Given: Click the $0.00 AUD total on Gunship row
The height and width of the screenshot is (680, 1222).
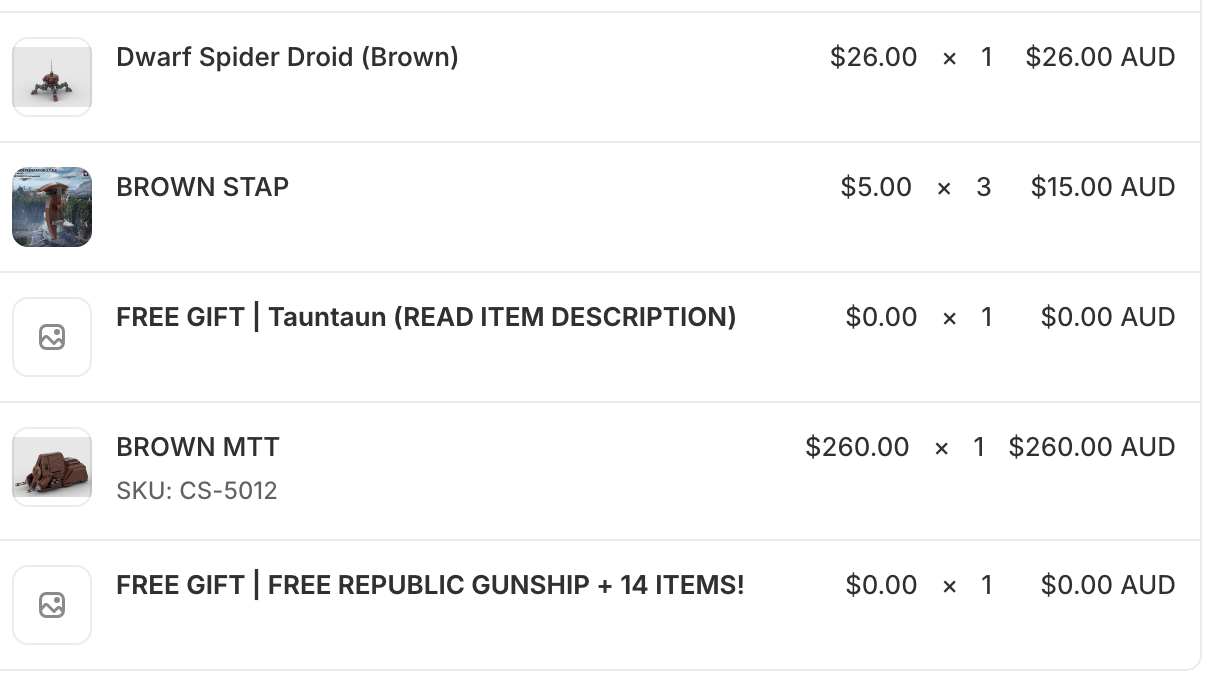Looking at the screenshot, I should click(1107, 585).
